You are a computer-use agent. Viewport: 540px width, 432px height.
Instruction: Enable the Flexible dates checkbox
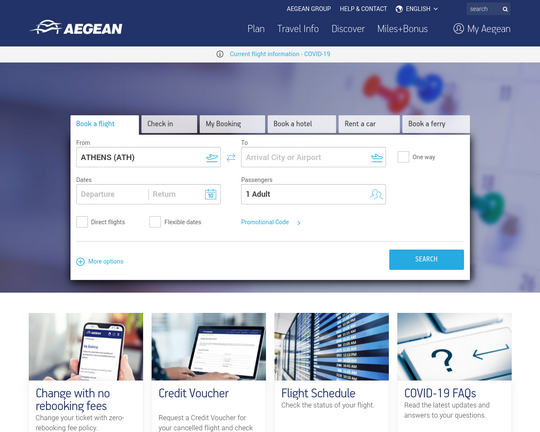155,222
